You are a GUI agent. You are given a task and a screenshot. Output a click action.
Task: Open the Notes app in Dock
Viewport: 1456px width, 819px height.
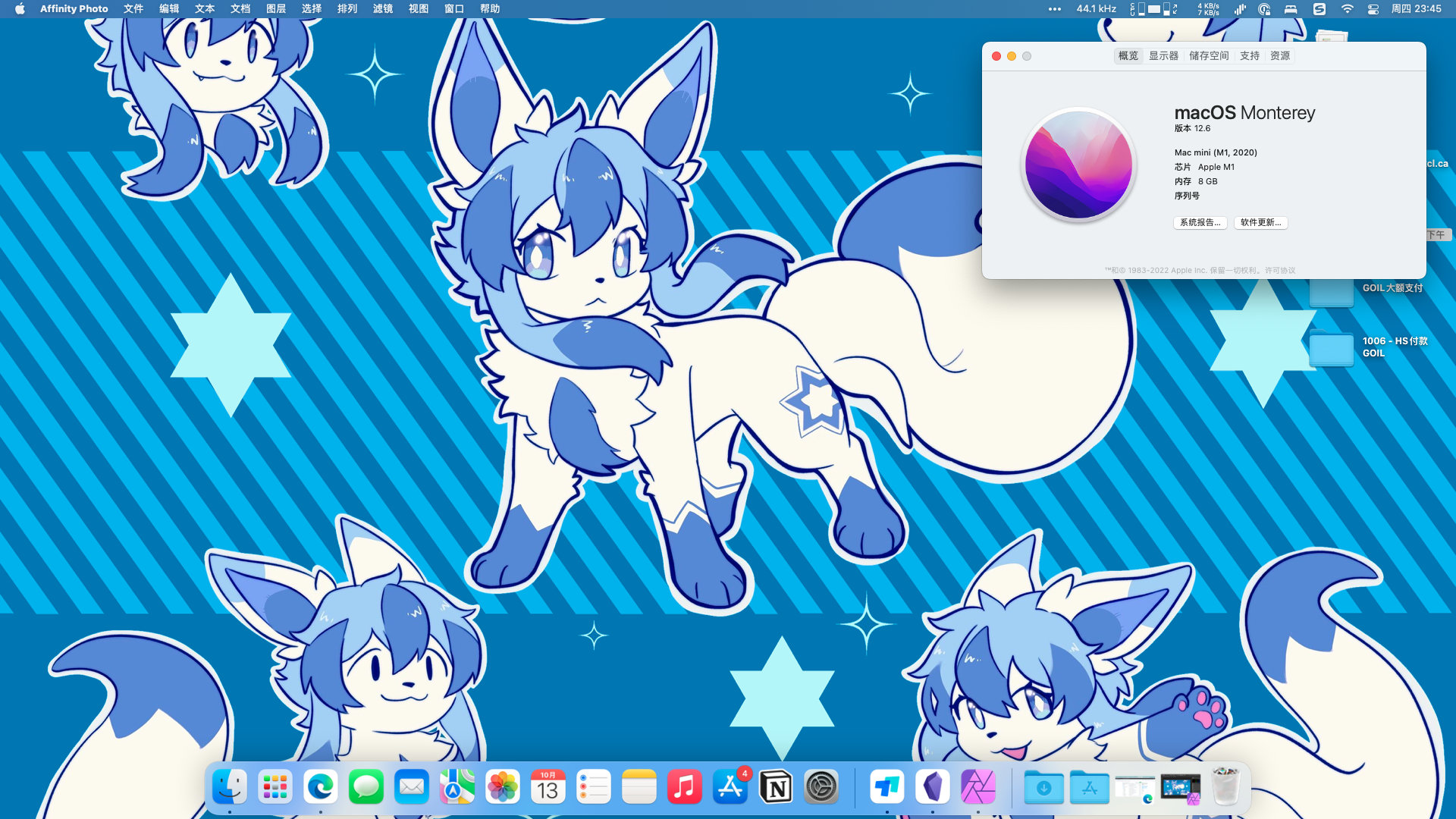[x=639, y=787]
